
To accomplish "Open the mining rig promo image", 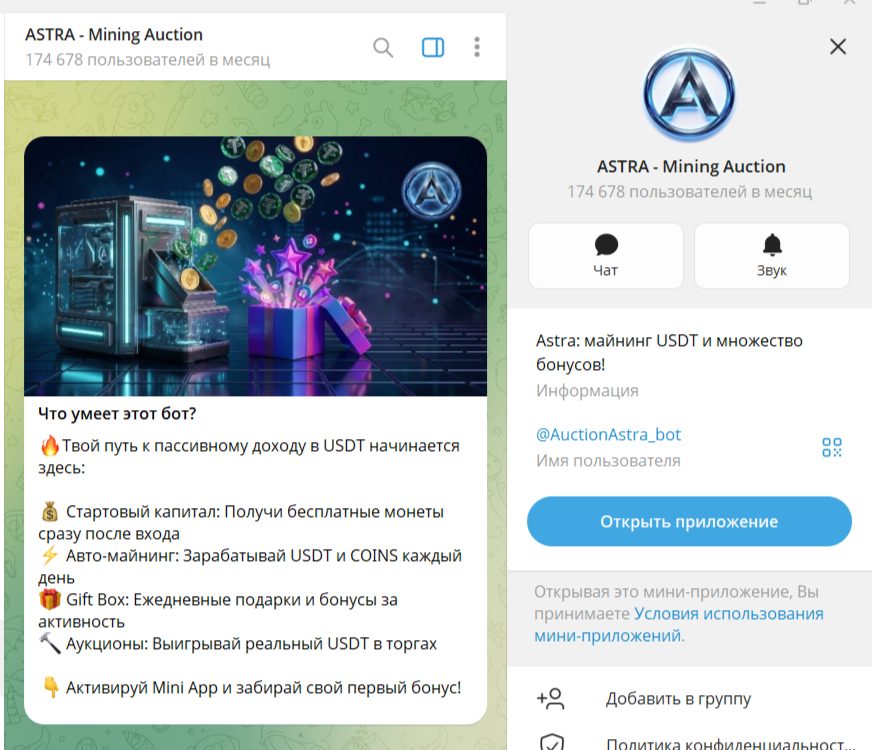I will [255, 266].
